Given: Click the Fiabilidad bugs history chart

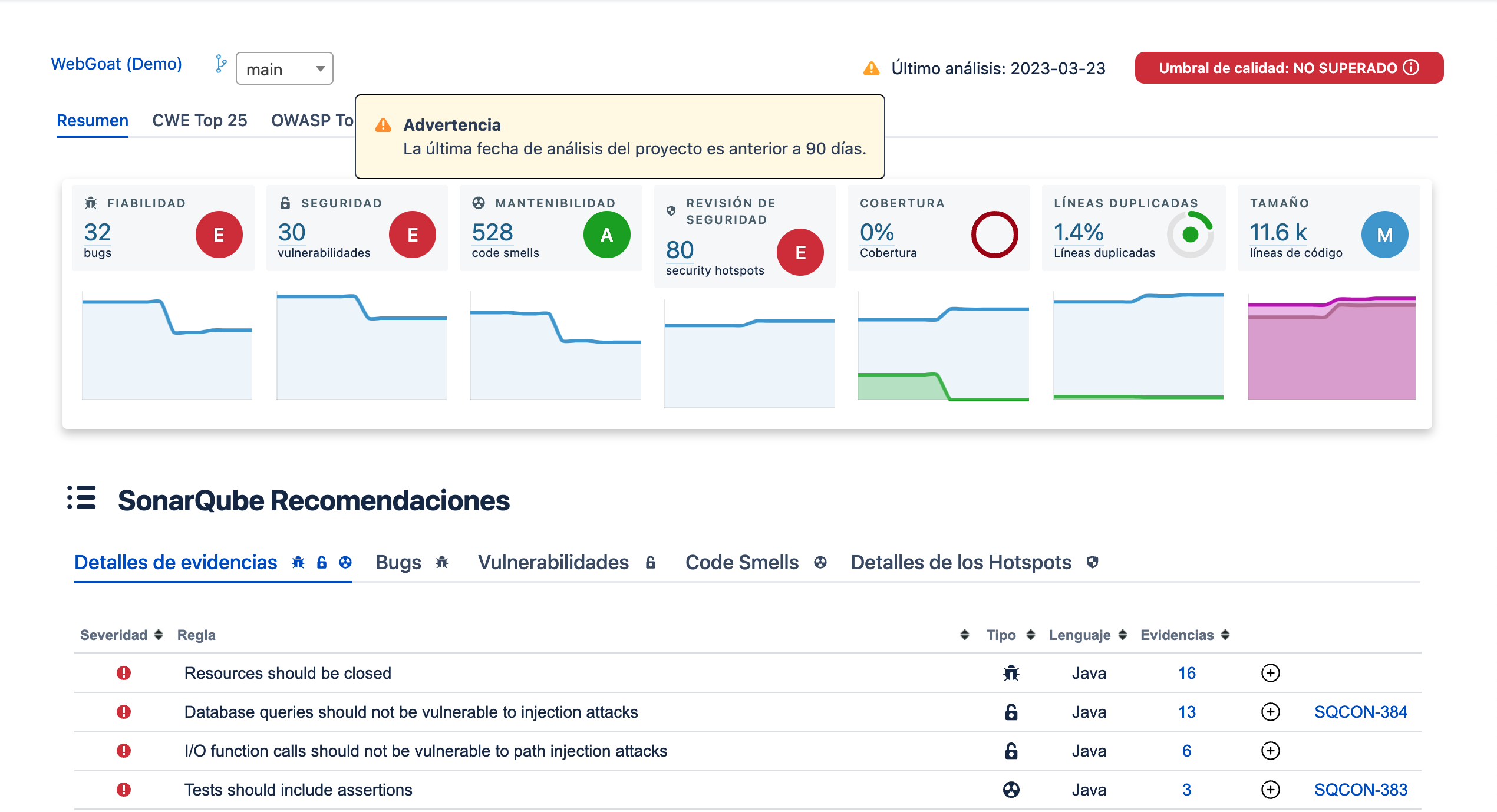Looking at the screenshot, I should click(167, 346).
